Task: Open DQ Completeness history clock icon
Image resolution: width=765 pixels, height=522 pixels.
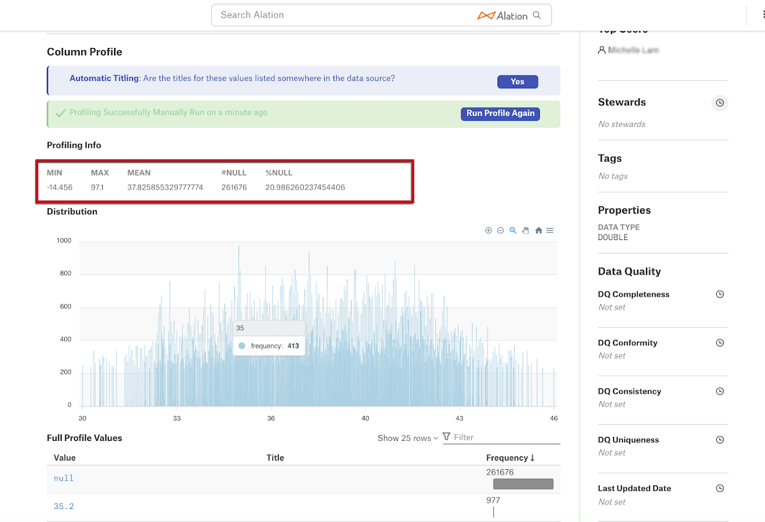Action: [720, 294]
